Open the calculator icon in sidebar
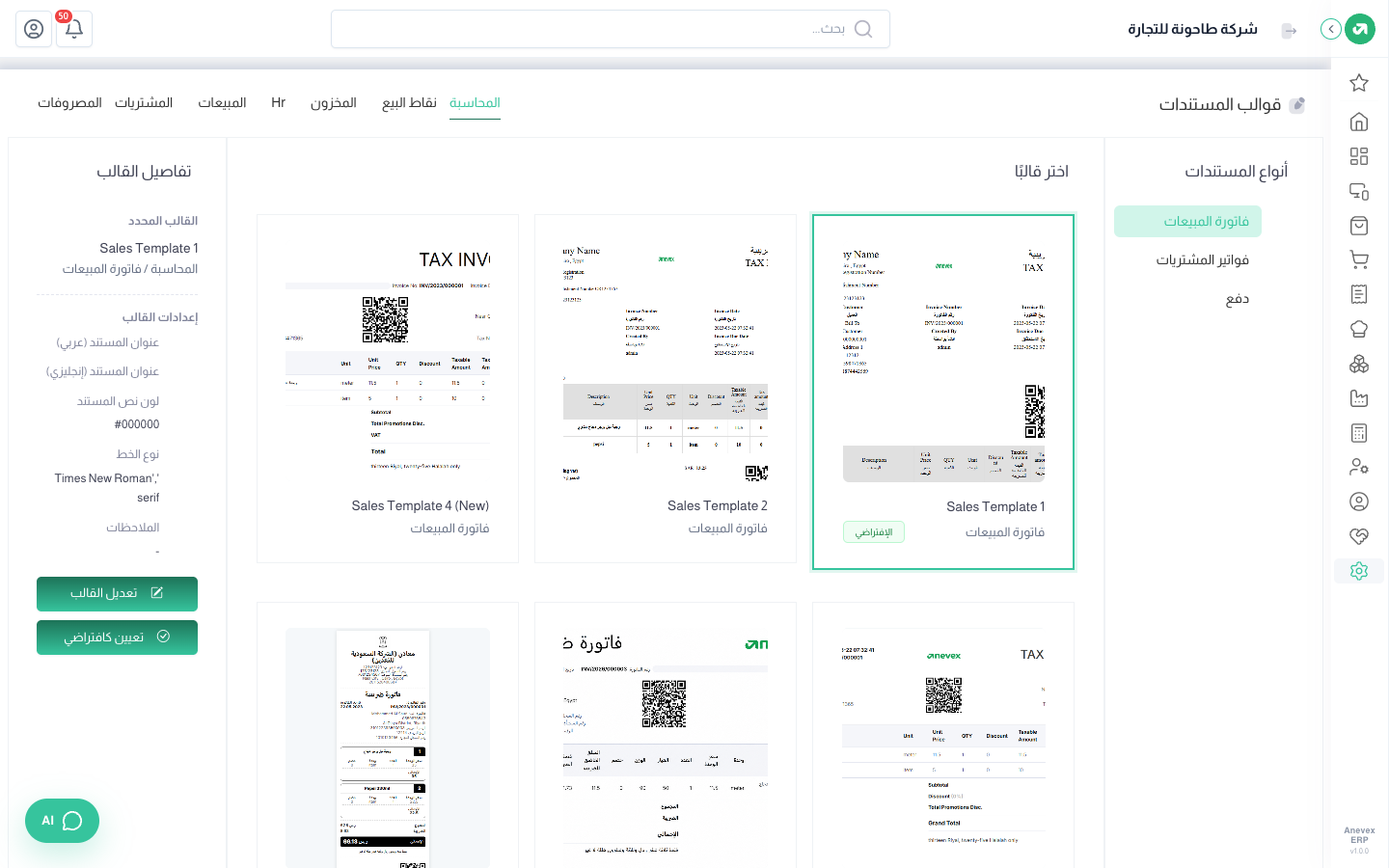The height and width of the screenshot is (868, 1389). click(x=1359, y=433)
